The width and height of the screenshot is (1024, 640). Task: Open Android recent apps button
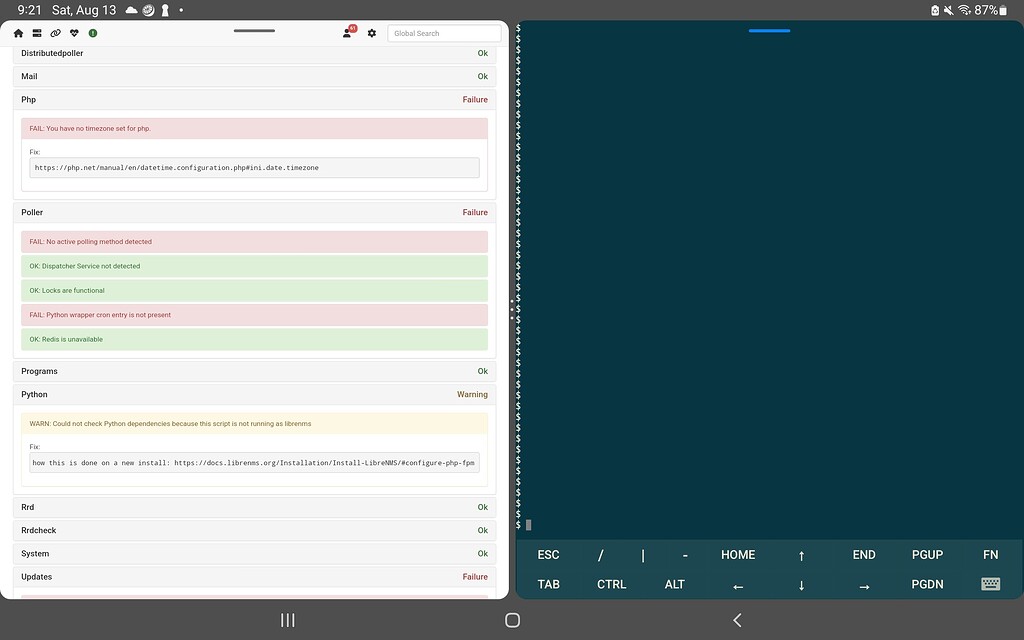pyautogui.click(x=287, y=620)
